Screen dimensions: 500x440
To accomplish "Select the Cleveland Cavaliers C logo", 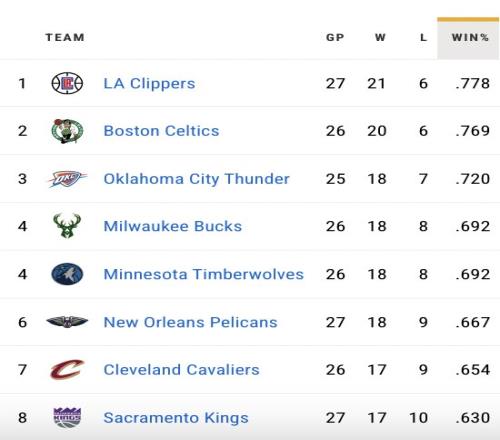I will 67,369.
